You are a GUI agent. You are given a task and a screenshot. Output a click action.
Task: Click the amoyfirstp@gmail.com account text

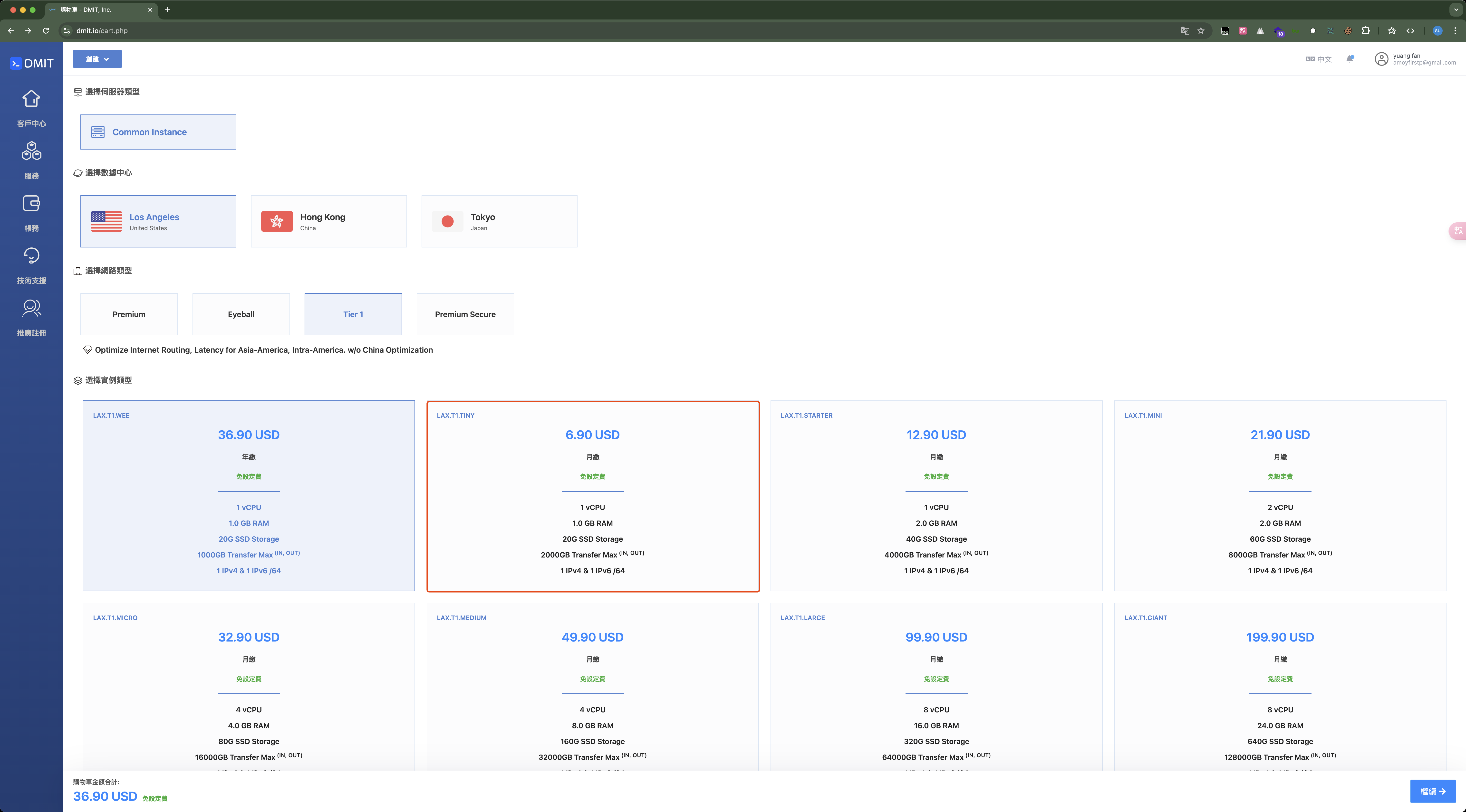pyautogui.click(x=1425, y=63)
